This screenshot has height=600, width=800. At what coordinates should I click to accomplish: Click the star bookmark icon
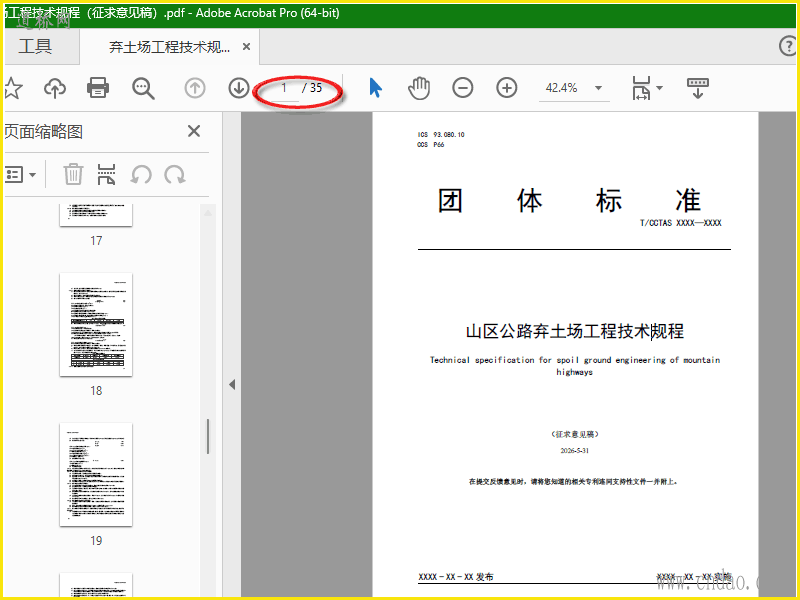click(x=12, y=88)
